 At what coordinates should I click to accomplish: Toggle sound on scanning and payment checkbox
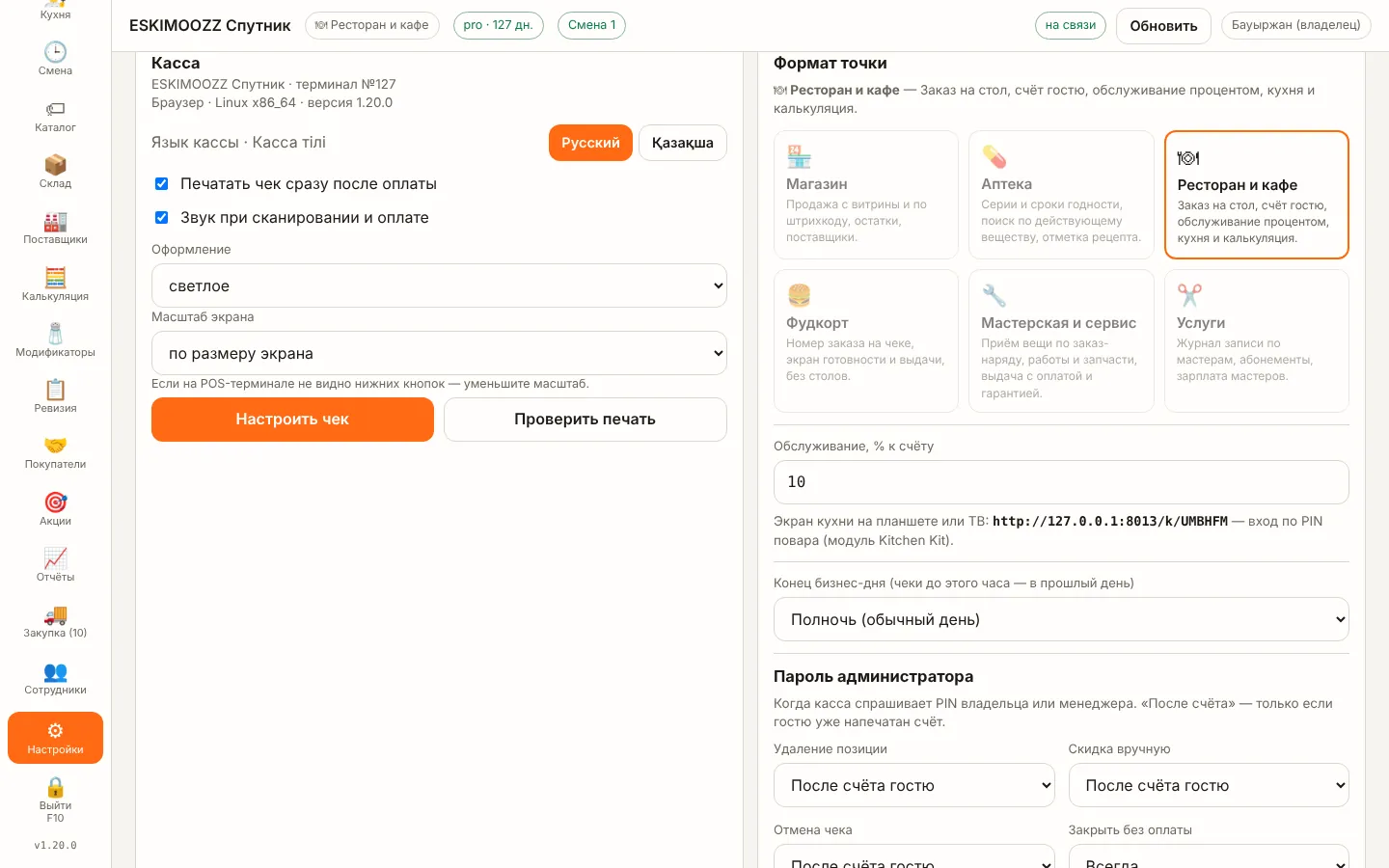click(x=162, y=217)
